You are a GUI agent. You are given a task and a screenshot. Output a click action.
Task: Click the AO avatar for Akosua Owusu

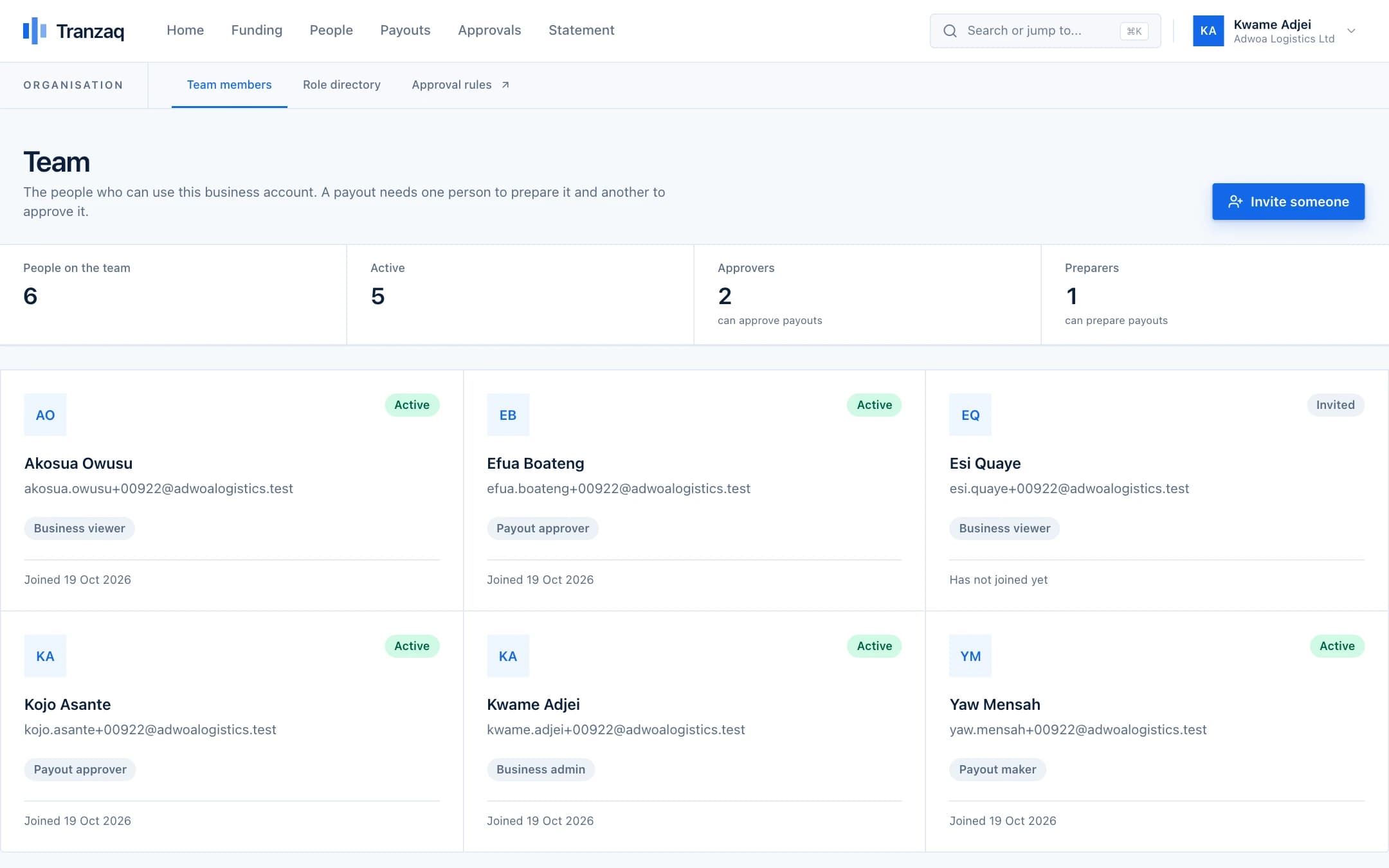(45, 415)
